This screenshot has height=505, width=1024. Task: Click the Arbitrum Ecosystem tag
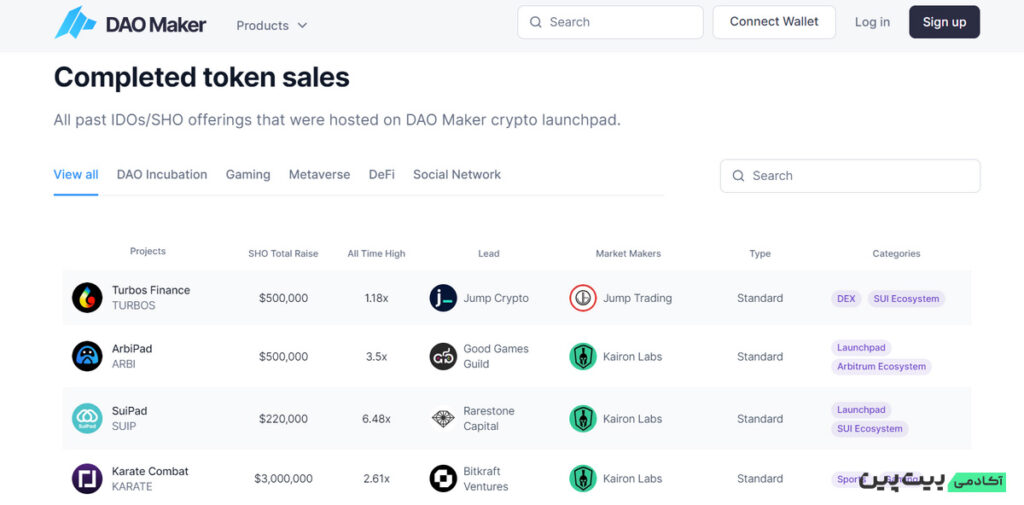(881, 367)
